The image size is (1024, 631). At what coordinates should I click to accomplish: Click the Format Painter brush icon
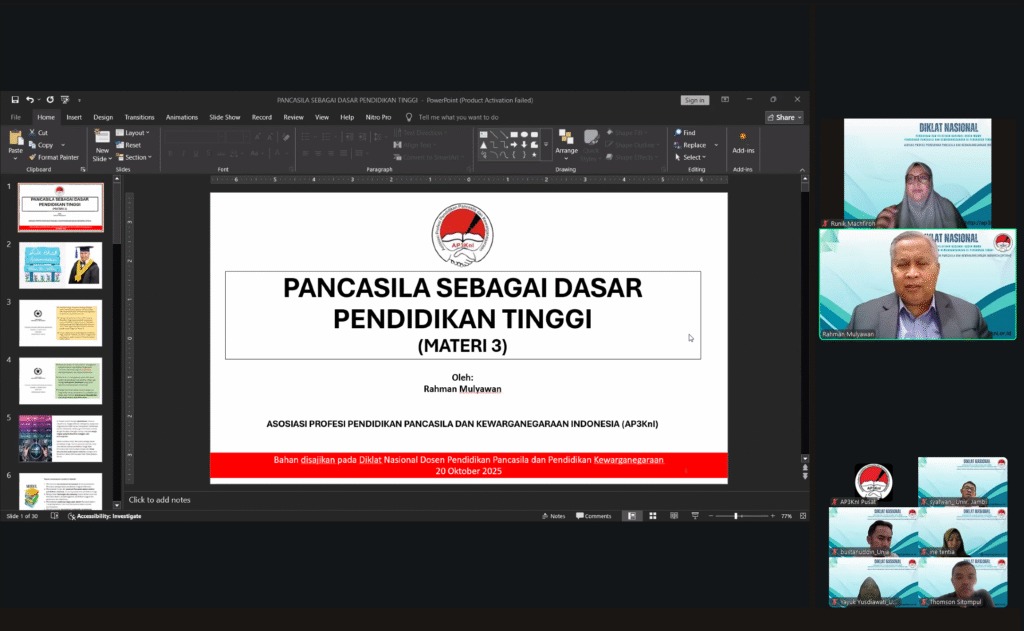32,157
